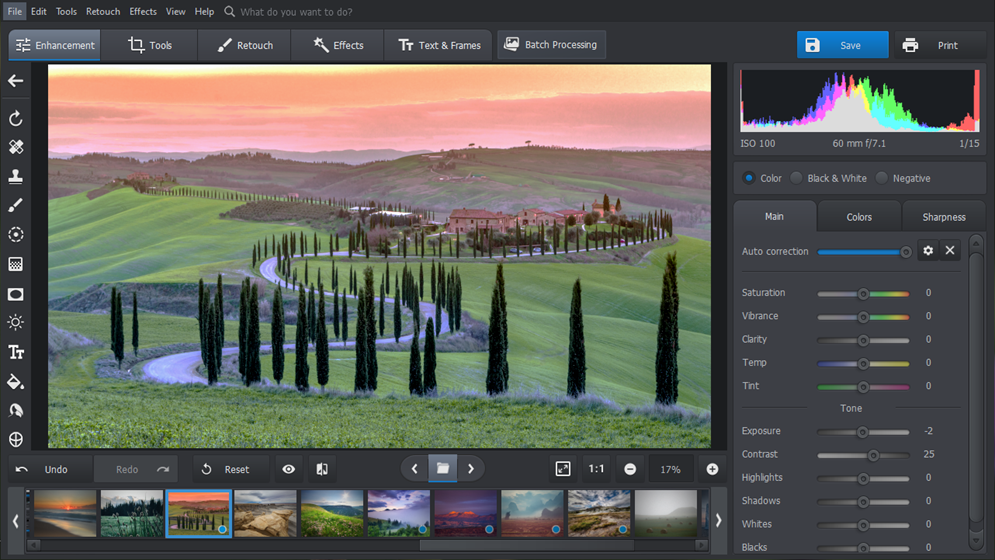Pick the paint bucket fill tool
The width and height of the screenshot is (995, 560).
pos(16,381)
